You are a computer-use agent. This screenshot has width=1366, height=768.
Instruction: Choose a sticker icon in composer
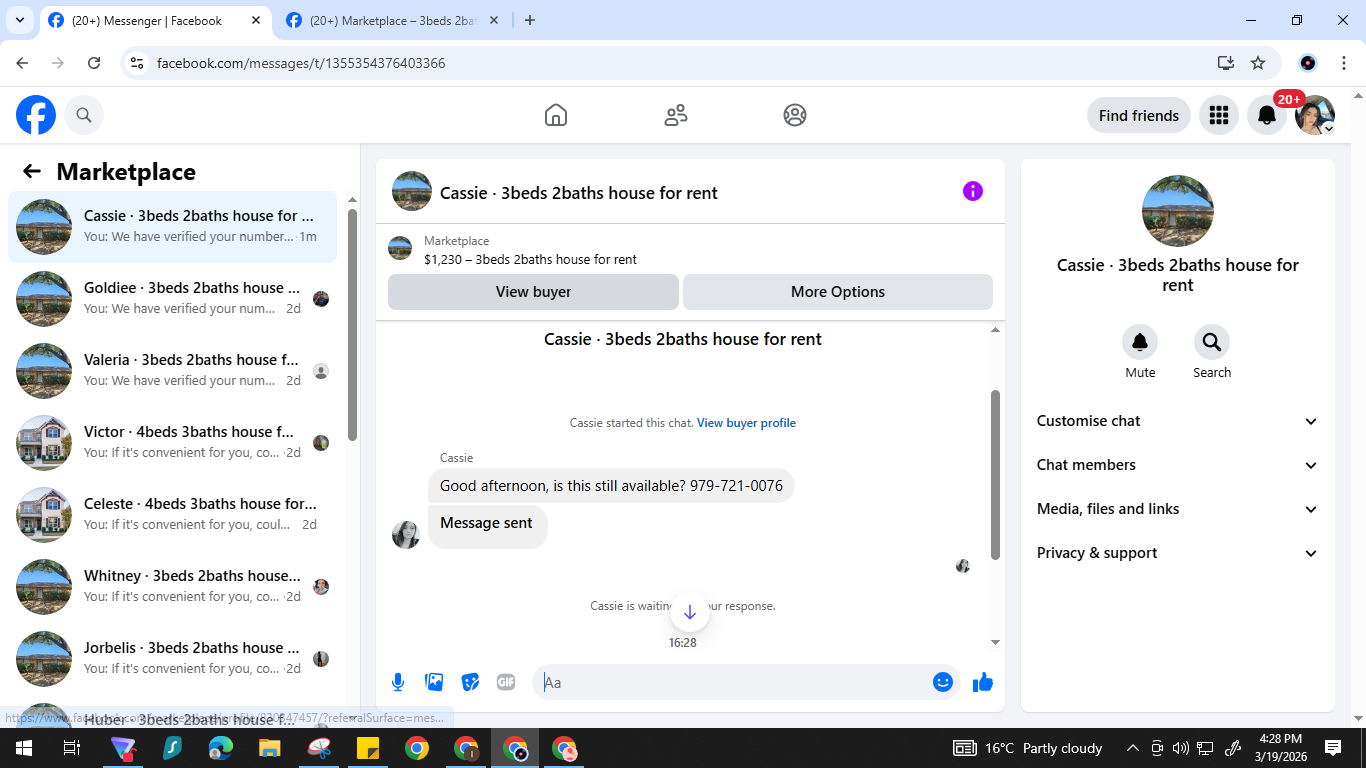click(470, 682)
